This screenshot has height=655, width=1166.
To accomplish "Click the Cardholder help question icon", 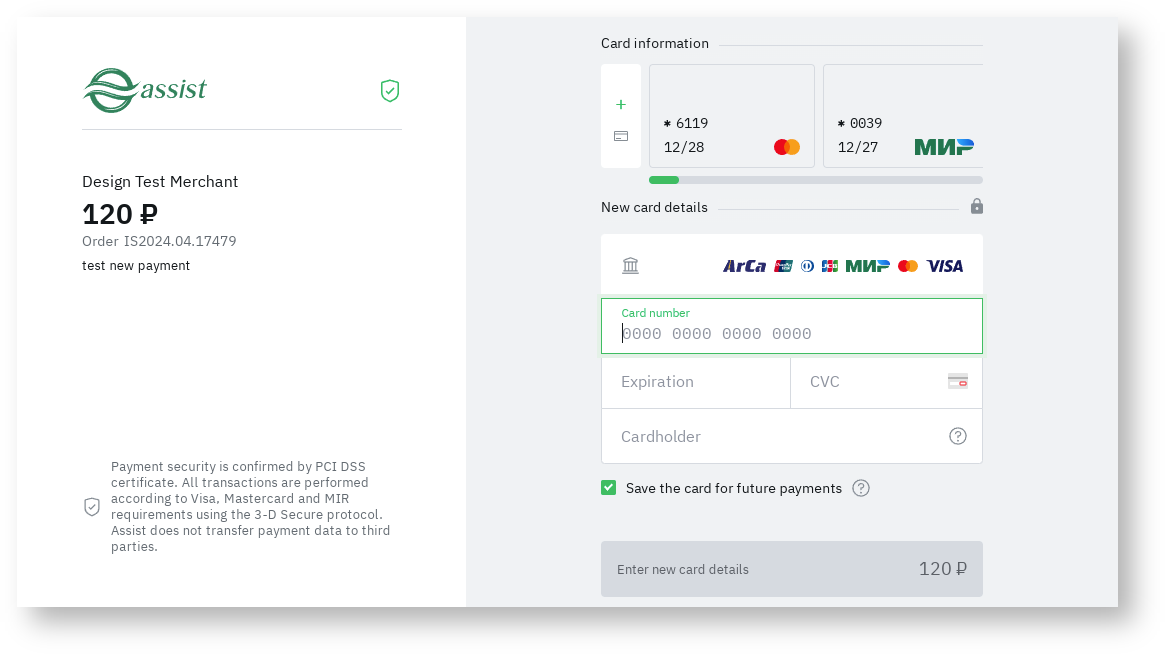I will point(958,436).
